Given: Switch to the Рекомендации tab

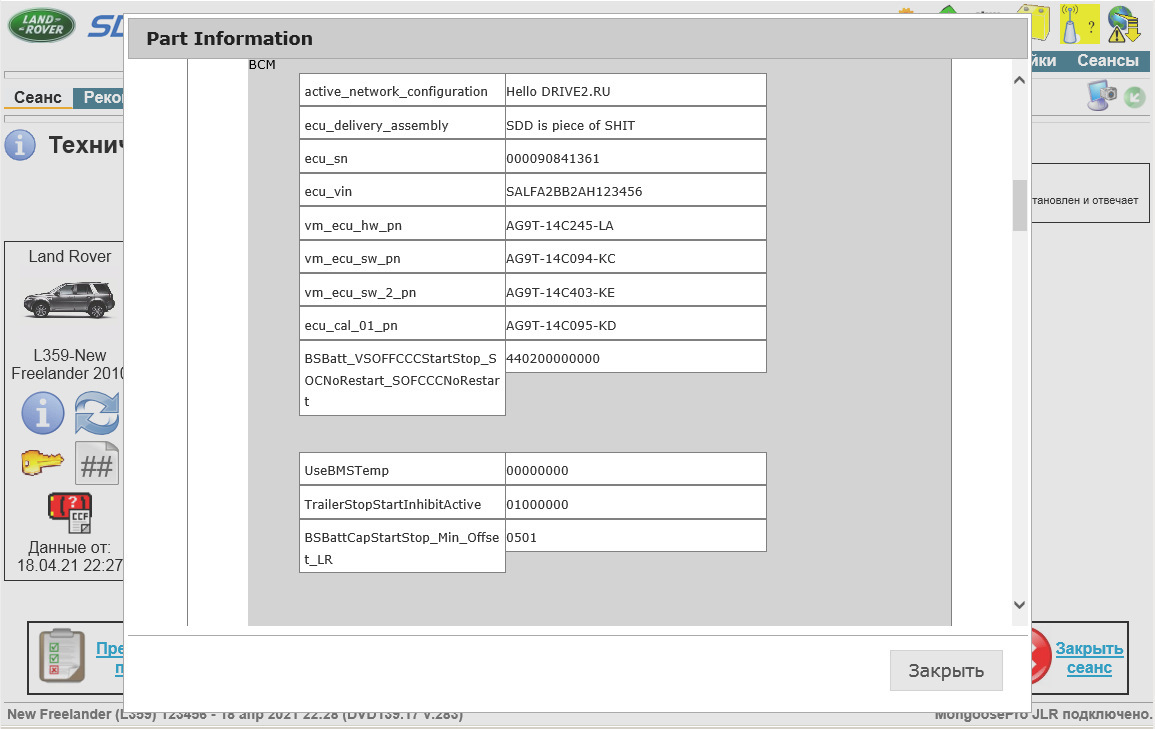Looking at the screenshot, I should click(99, 97).
